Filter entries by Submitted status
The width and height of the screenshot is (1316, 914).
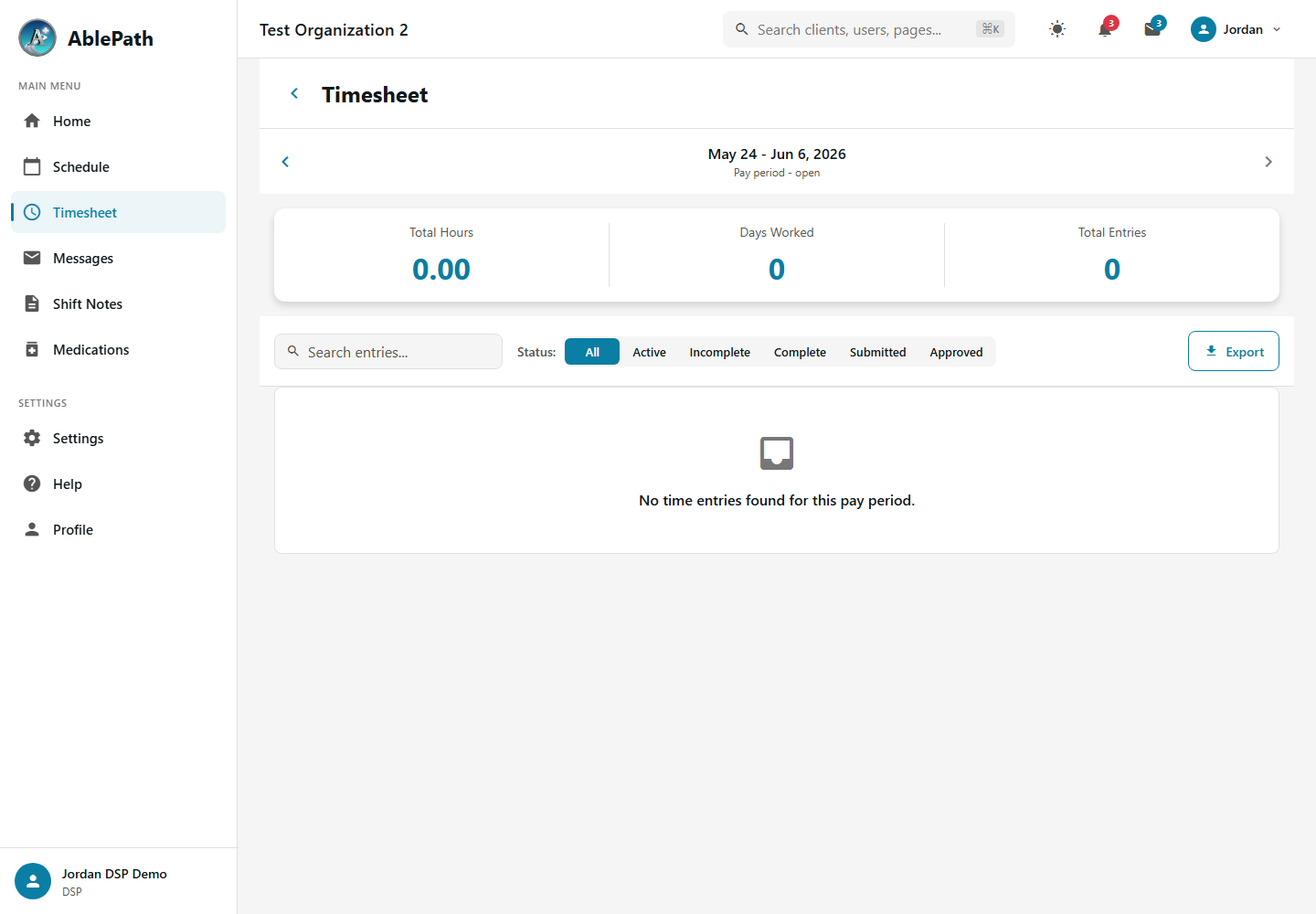pyautogui.click(x=878, y=352)
